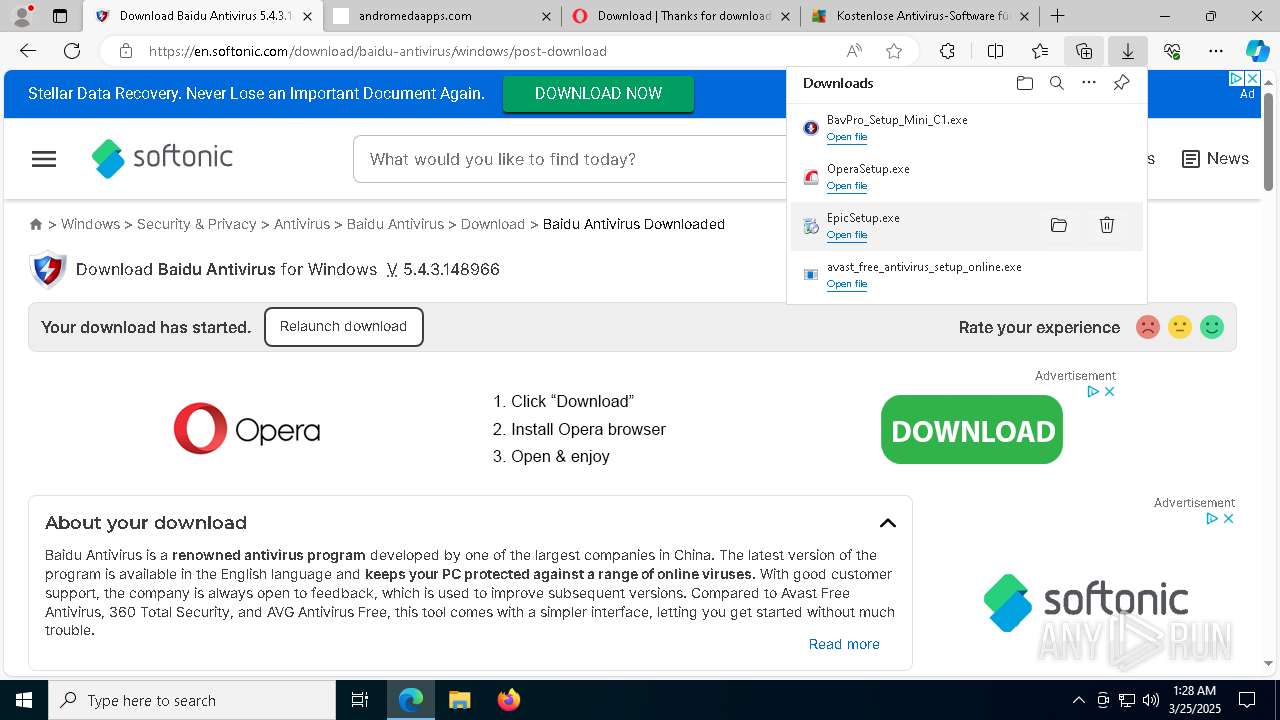Go to Softonic home icon in breadcrumb

tap(36, 224)
